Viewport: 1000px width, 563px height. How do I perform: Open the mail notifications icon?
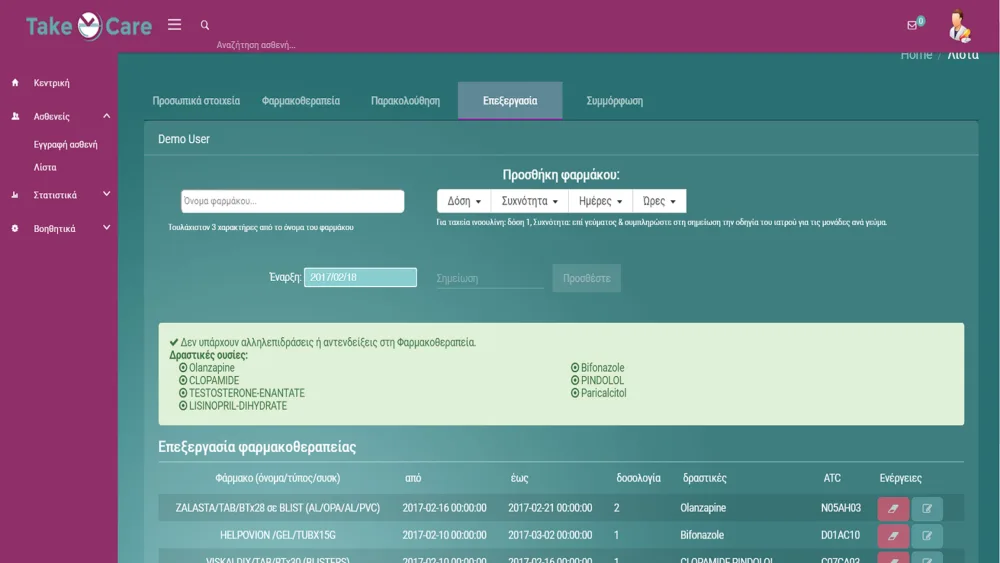pos(912,25)
